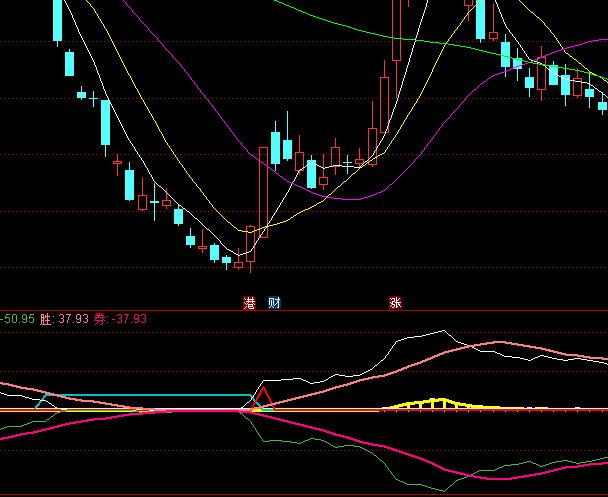Select the long cyan candle below the white cross
608x497 pixels.
point(105,122)
